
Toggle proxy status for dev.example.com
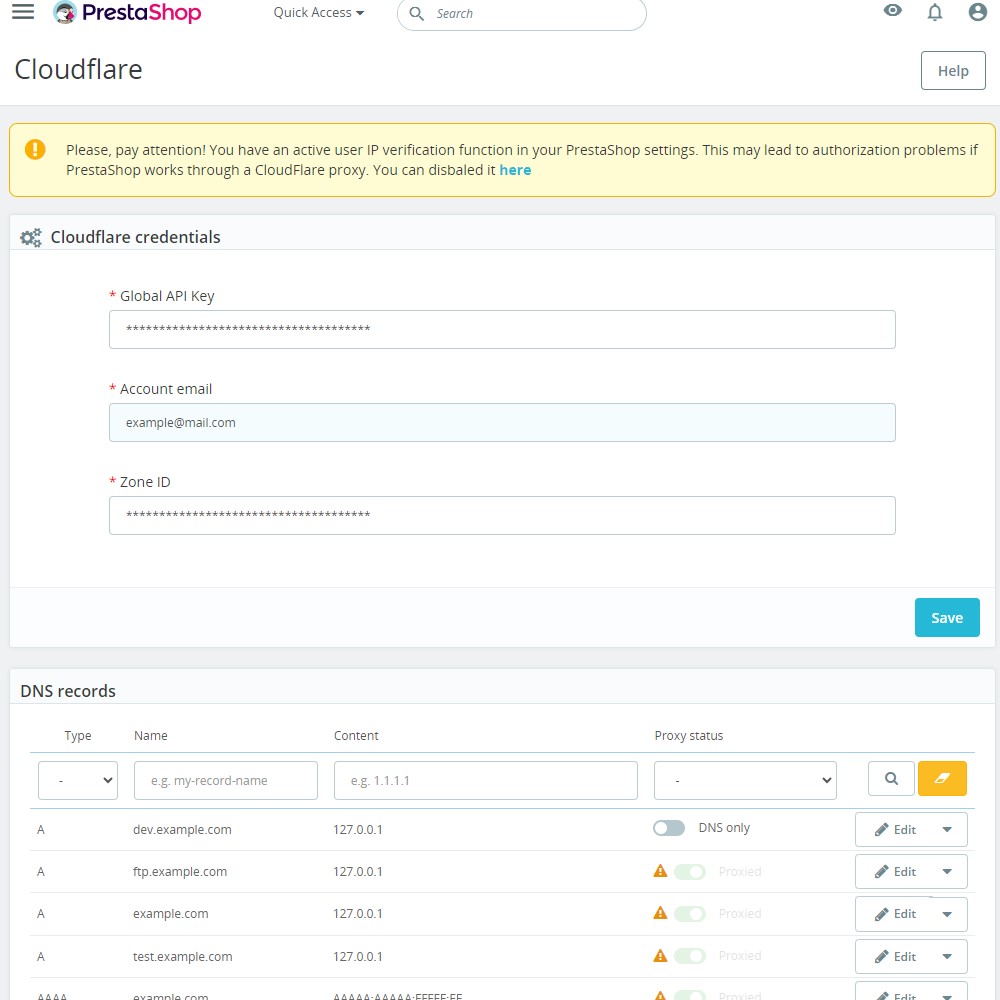click(x=668, y=828)
